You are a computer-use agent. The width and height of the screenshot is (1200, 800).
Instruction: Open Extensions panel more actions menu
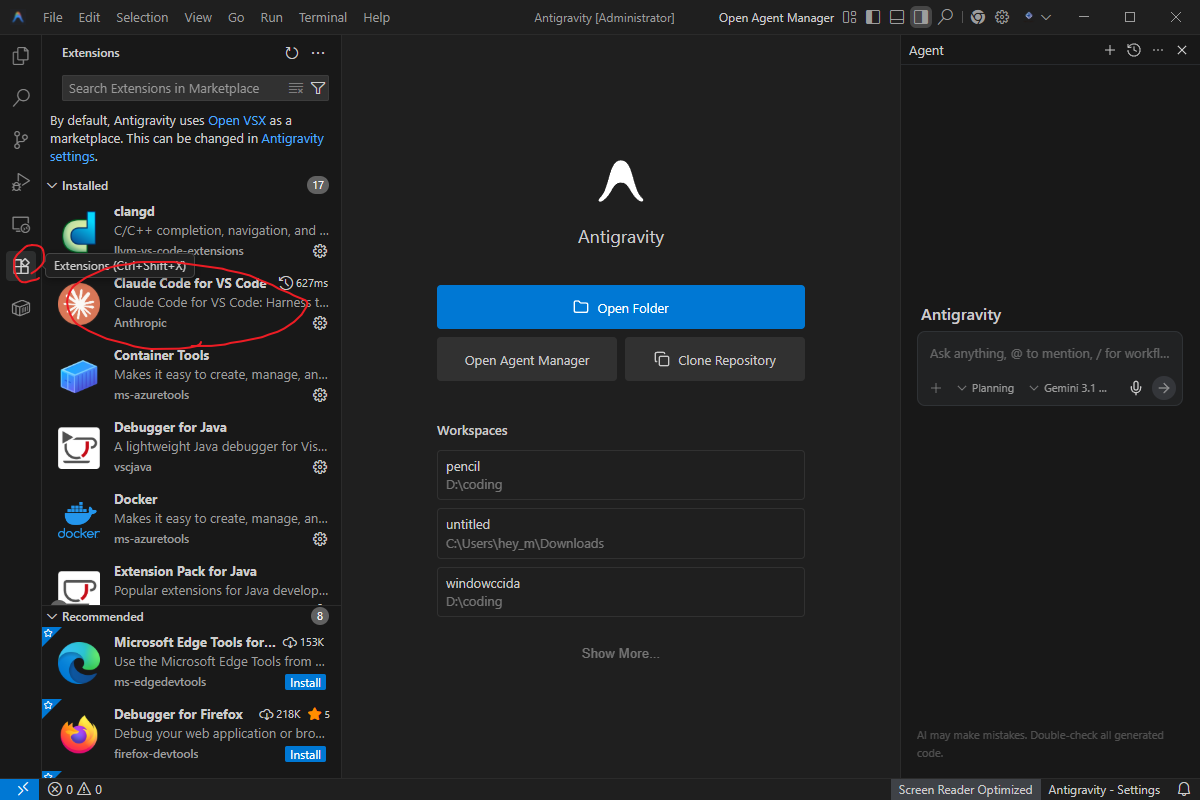point(318,53)
